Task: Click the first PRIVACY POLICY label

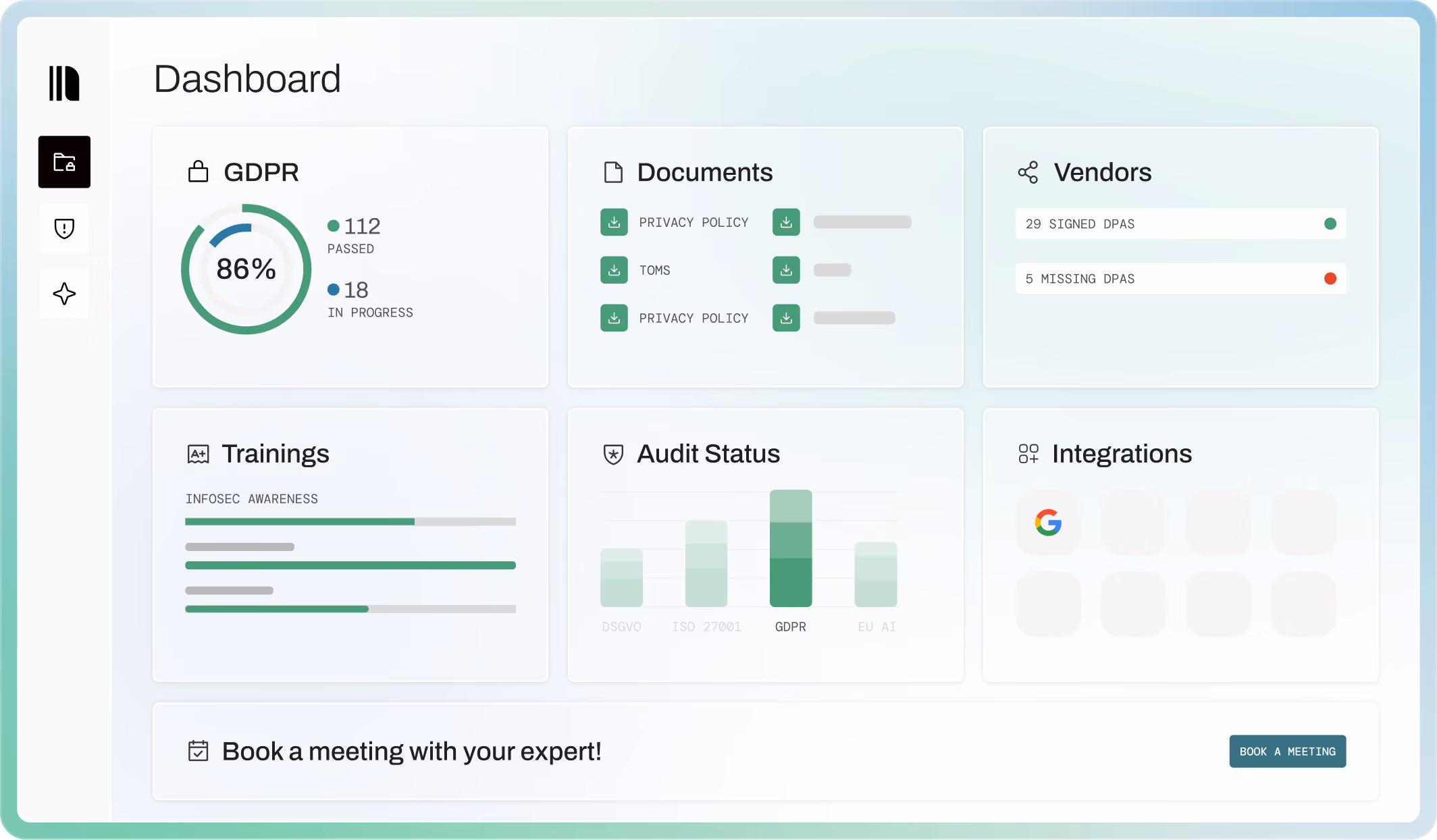Action: point(694,222)
